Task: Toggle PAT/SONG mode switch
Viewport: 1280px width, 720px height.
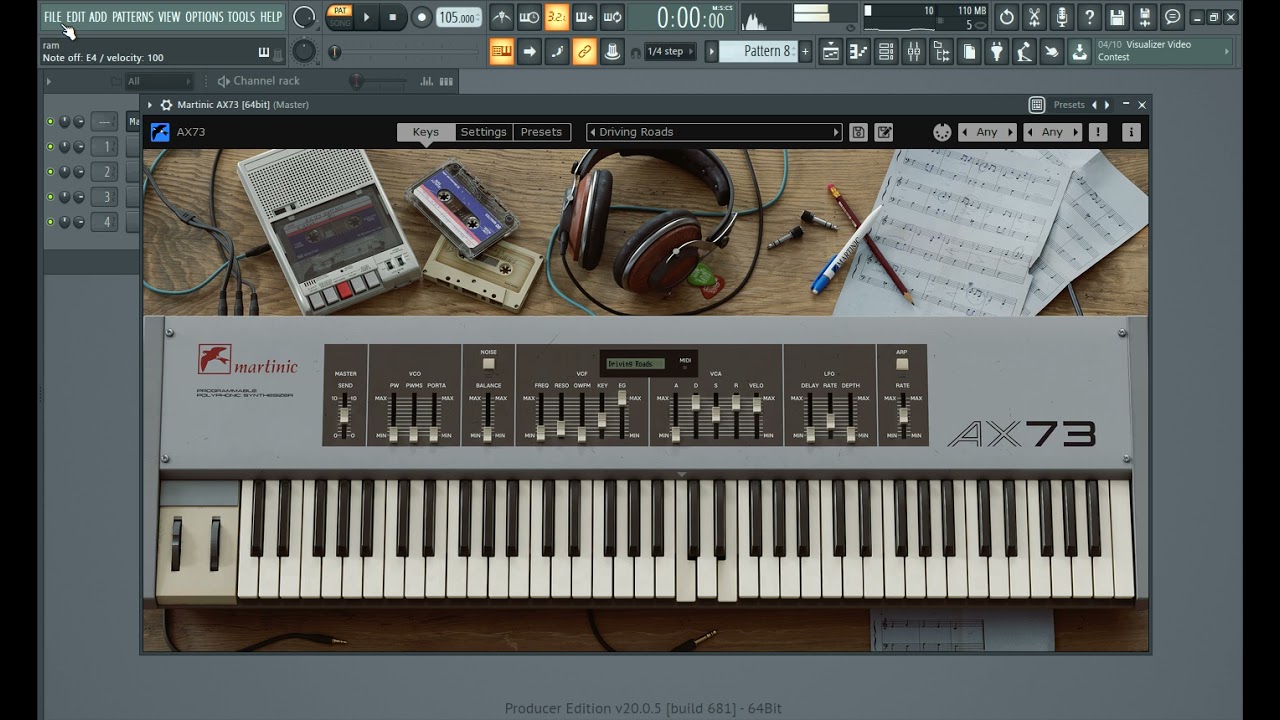Action: [x=340, y=17]
